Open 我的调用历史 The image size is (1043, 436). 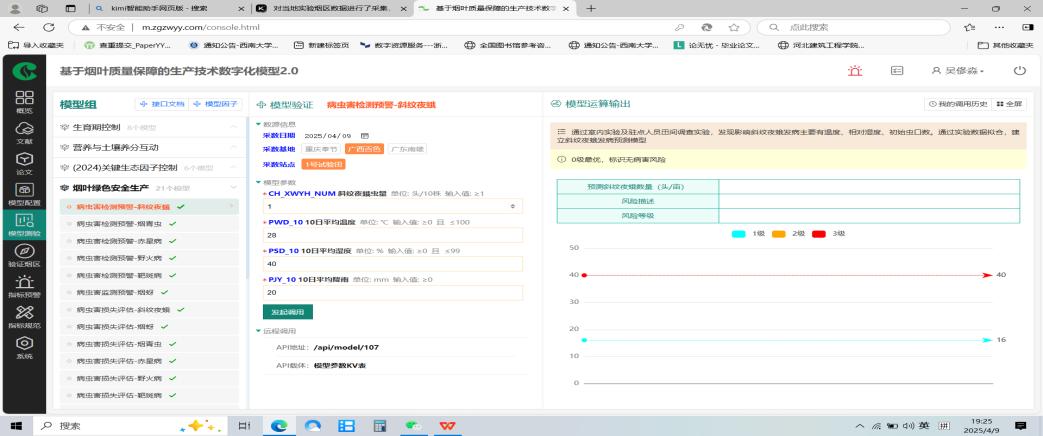(x=957, y=105)
